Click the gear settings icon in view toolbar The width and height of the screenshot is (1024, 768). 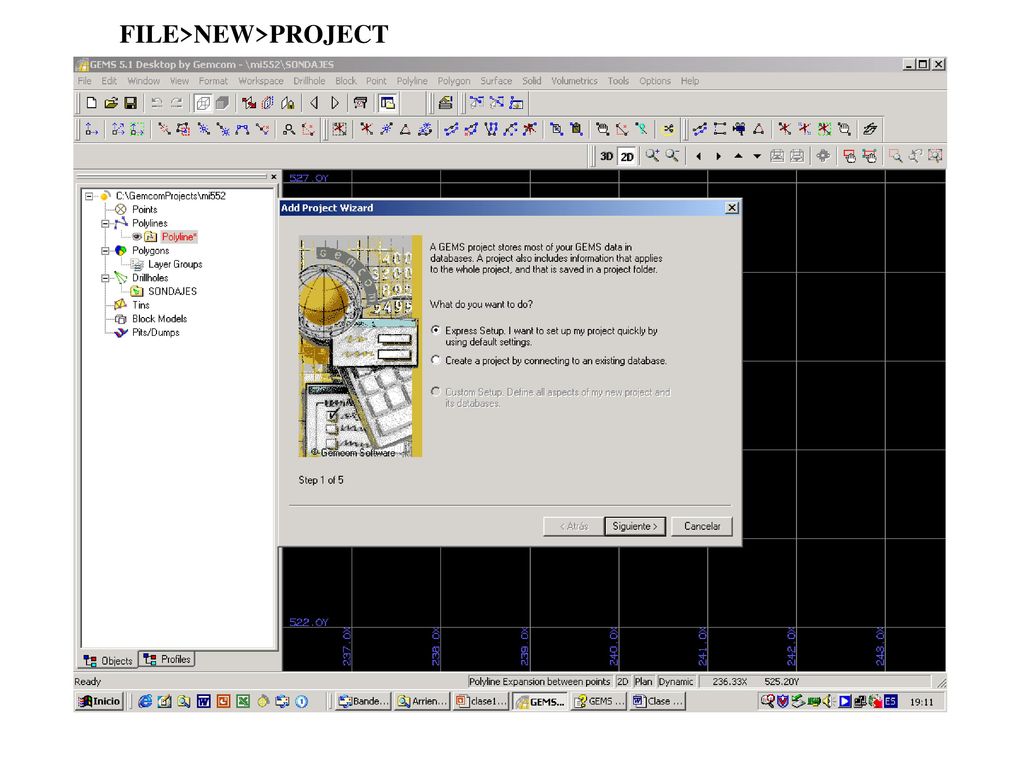coord(823,156)
